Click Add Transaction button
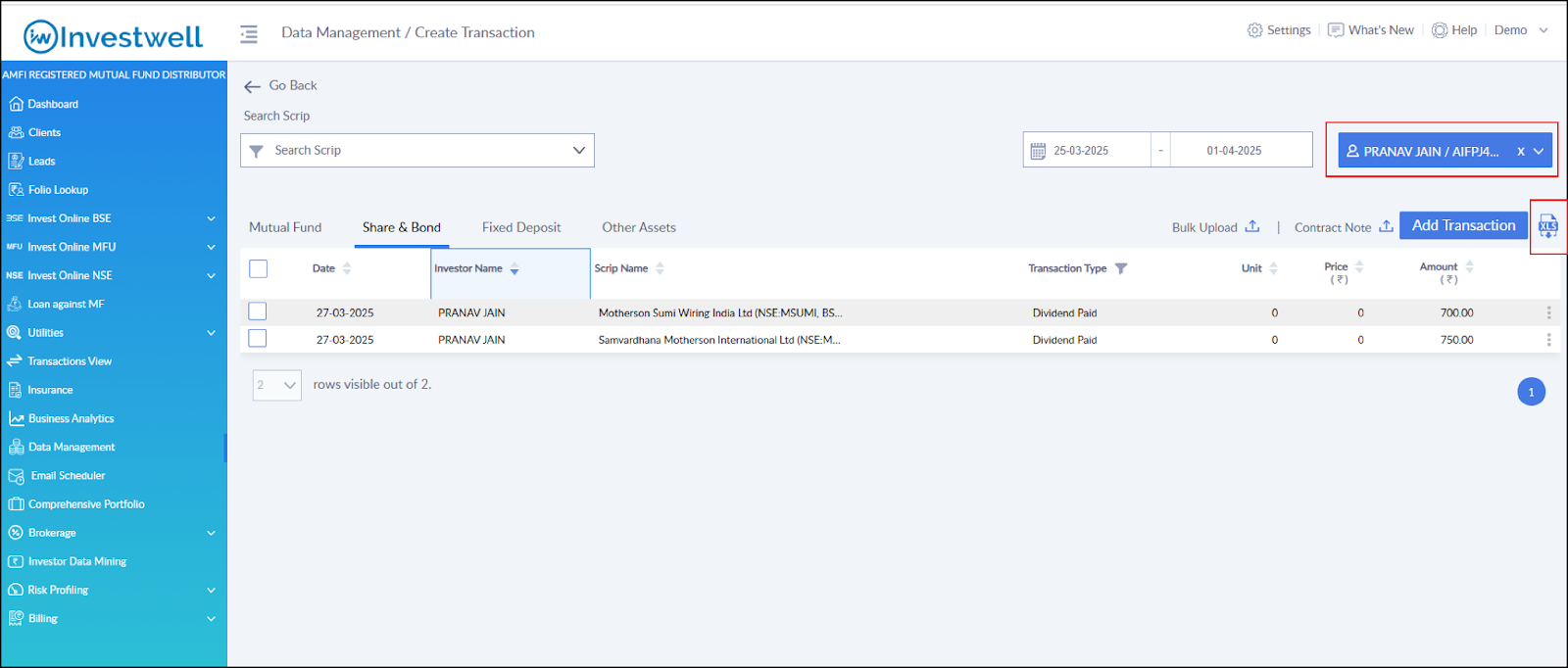The height and width of the screenshot is (668, 1568). click(1463, 225)
